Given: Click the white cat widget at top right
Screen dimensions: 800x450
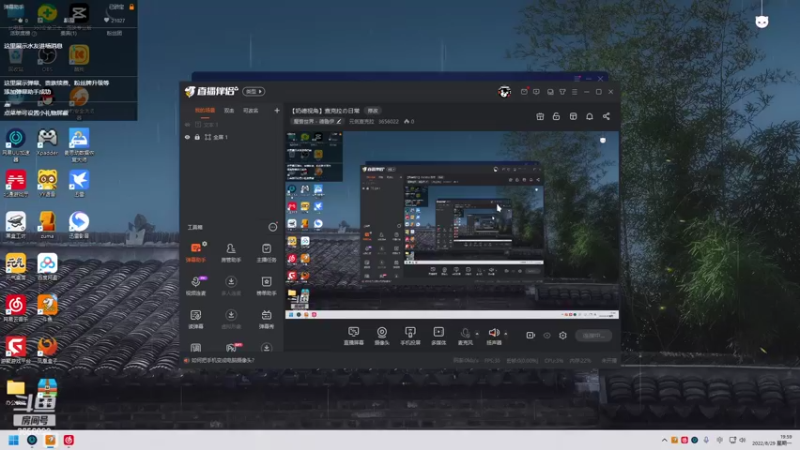Looking at the screenshot, I should coord(761,21).
